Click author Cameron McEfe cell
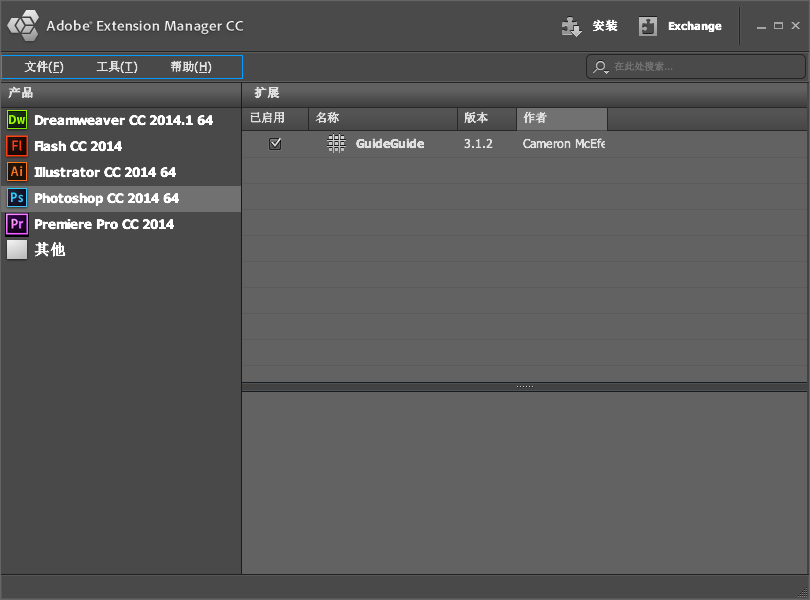Screen dimensions: 810x600 coord(564,144)
